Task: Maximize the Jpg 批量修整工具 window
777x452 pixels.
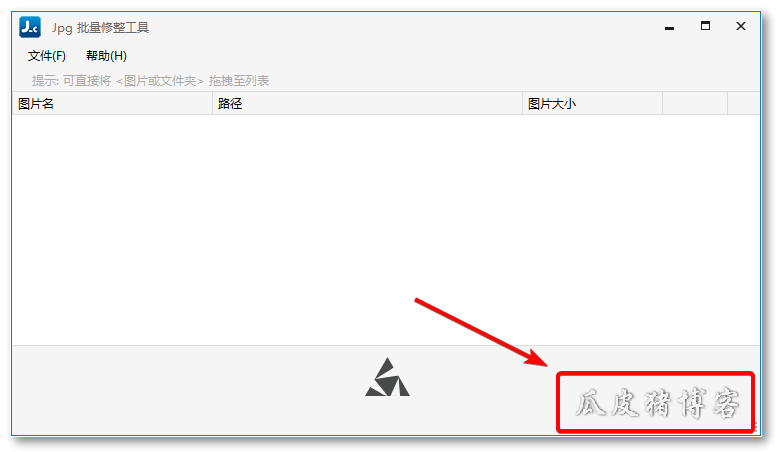Action: pos(705,26)
